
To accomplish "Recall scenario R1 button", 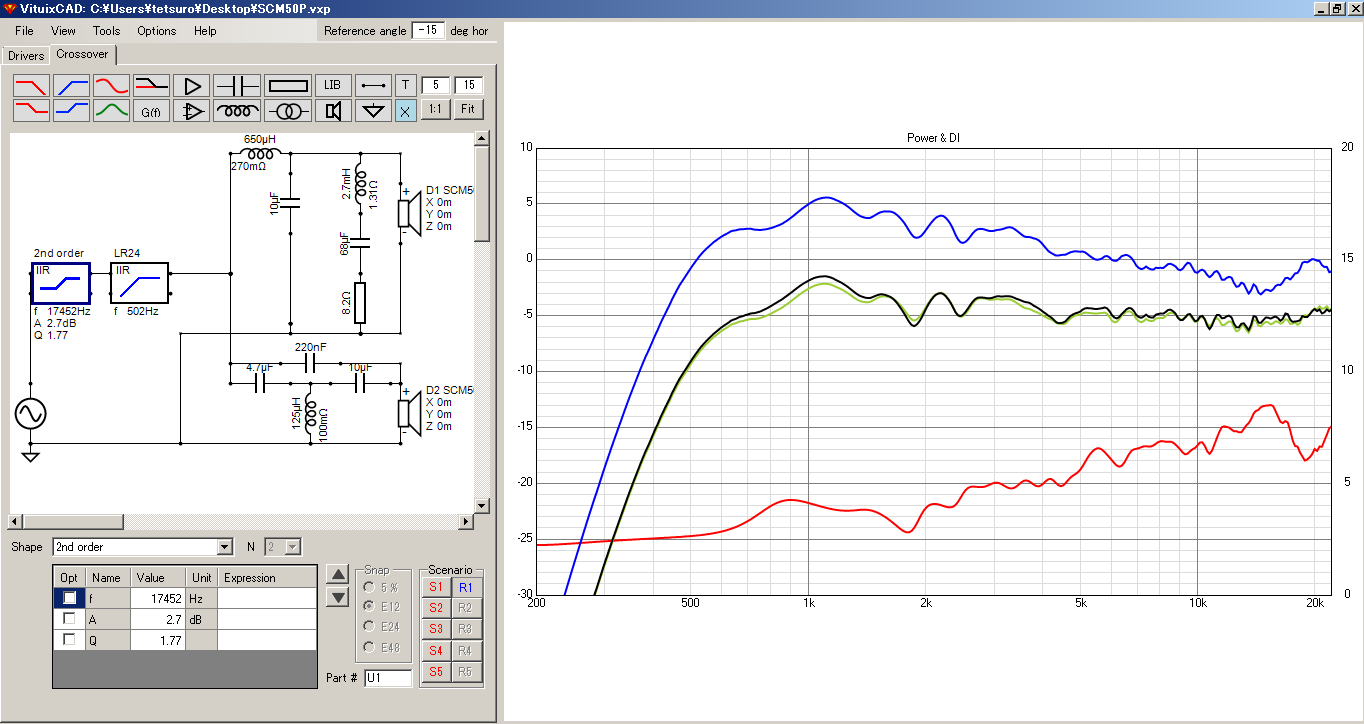I will 465,587.
